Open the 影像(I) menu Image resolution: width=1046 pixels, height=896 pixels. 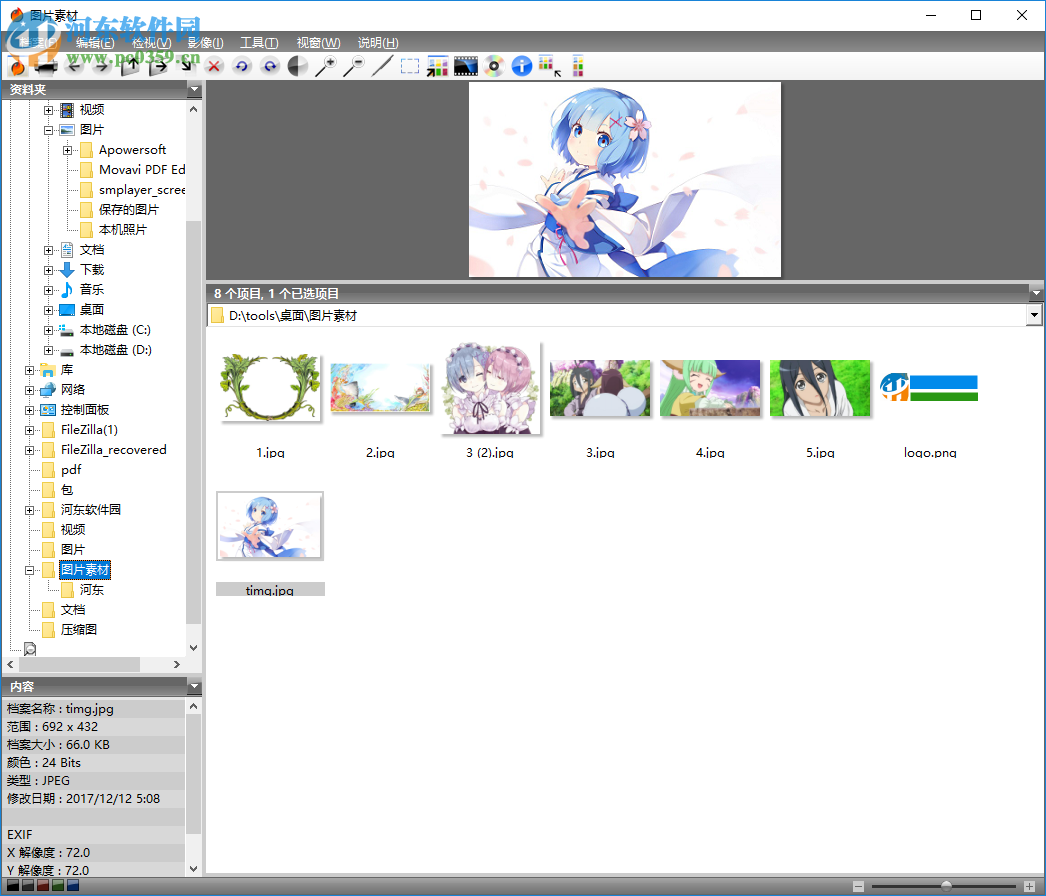click(205, 43)
